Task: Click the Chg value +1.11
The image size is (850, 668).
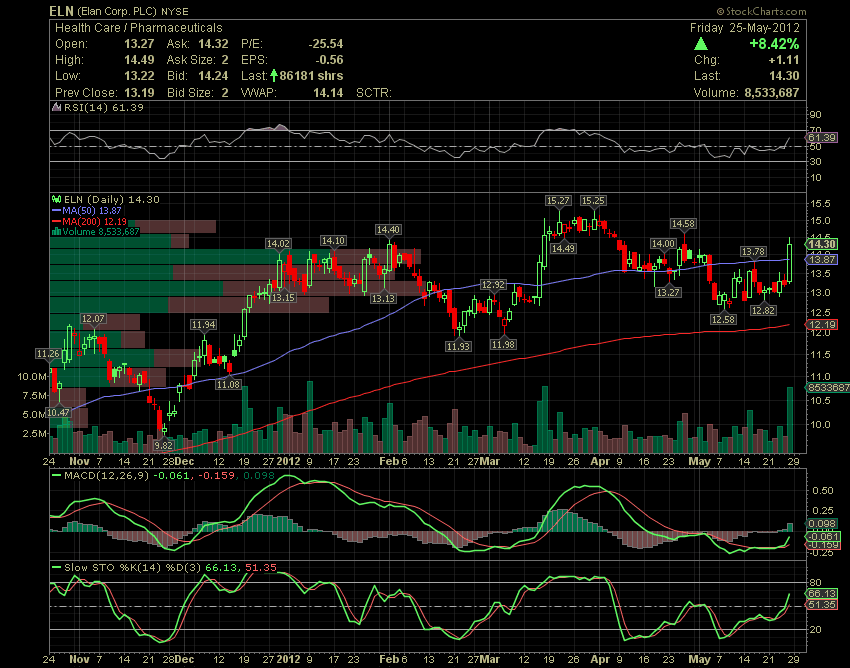Action: (784, 60)
